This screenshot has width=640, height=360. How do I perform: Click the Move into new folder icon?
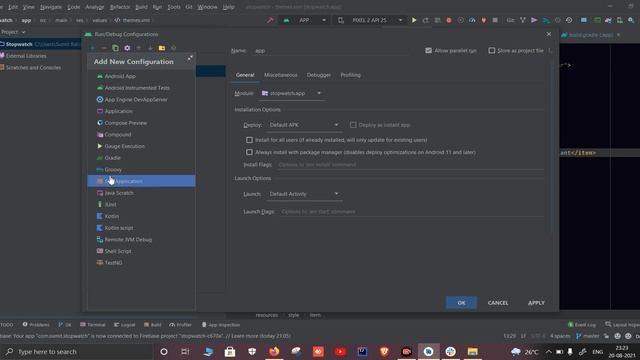pyautogui.click(x=162, y=48)
